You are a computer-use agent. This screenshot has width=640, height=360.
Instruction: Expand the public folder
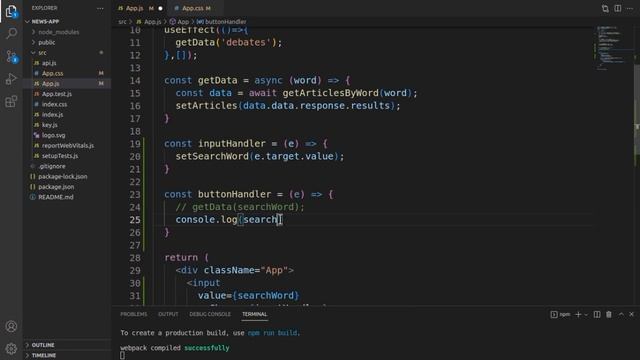67,42
